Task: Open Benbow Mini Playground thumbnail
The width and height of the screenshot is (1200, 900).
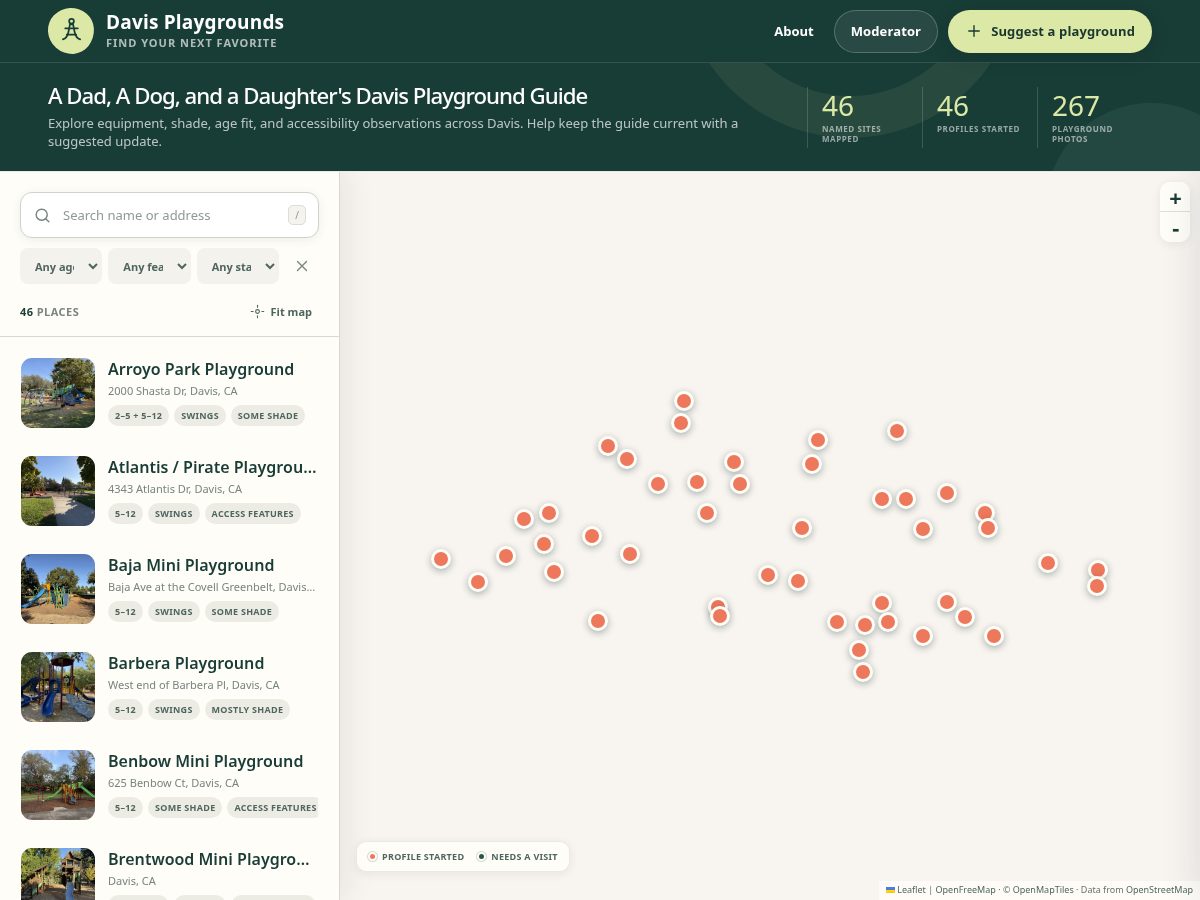Action: [x=58, y=785]
